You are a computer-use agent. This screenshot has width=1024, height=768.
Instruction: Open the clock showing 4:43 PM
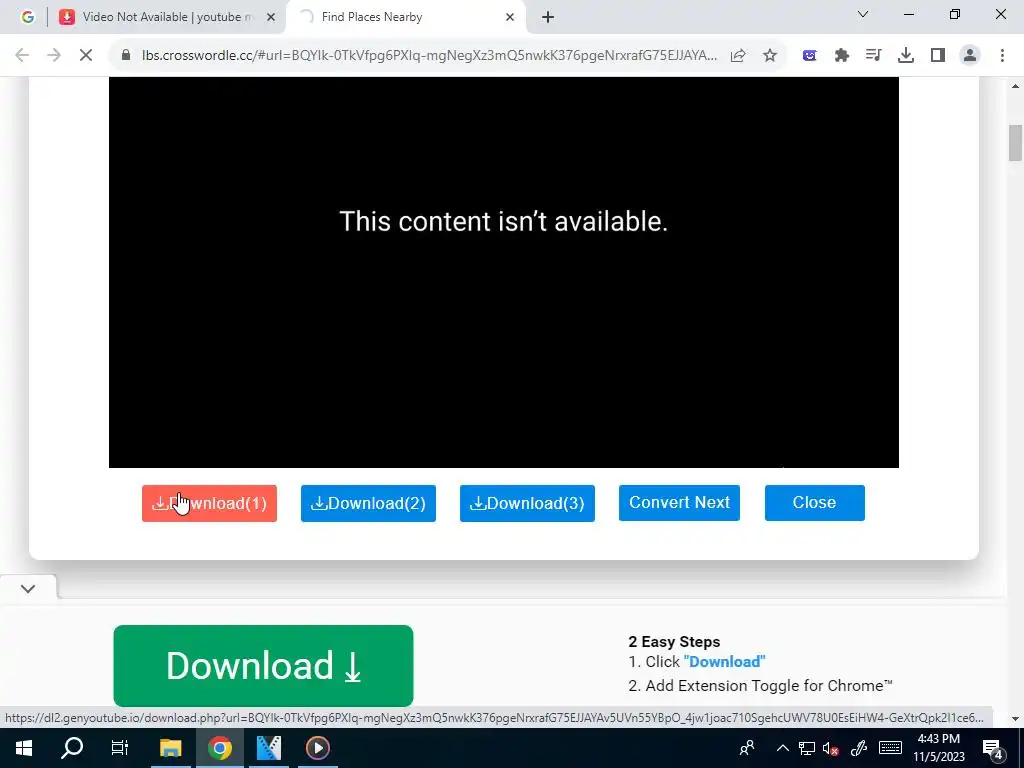[x=938, y=748]
